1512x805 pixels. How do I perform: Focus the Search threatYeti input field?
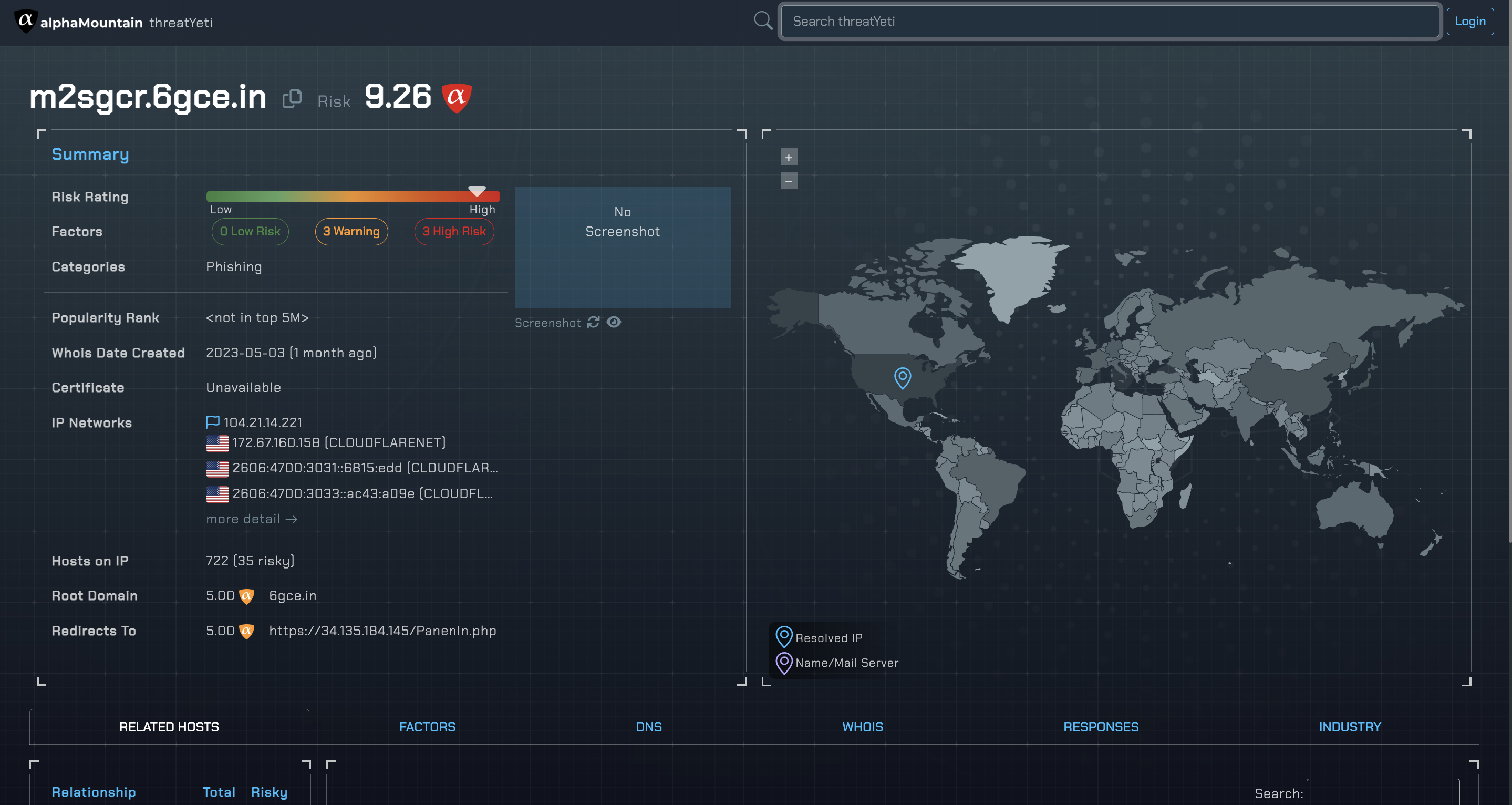1109,21
